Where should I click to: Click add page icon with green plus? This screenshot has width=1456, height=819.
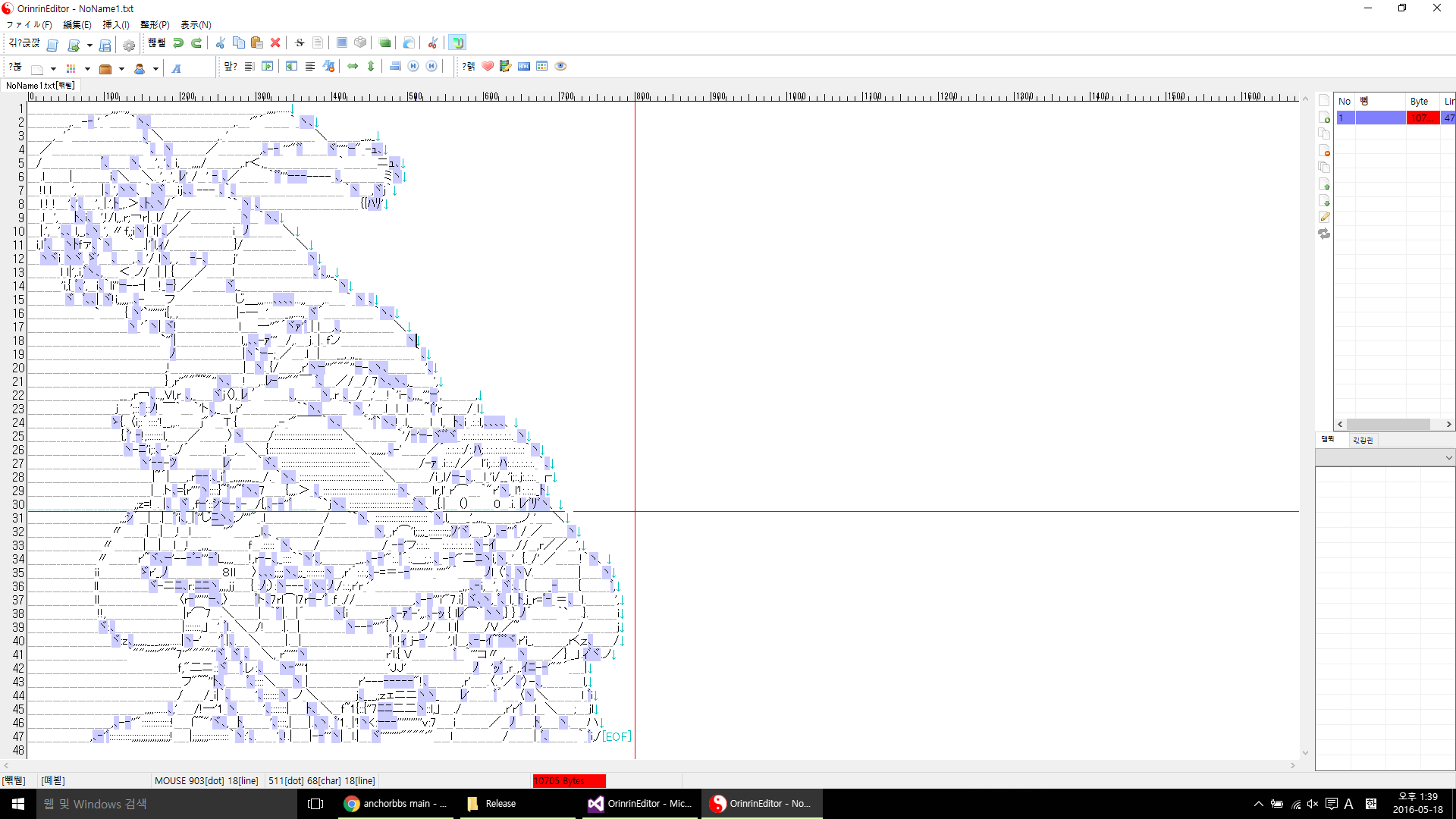(1324, 118)
